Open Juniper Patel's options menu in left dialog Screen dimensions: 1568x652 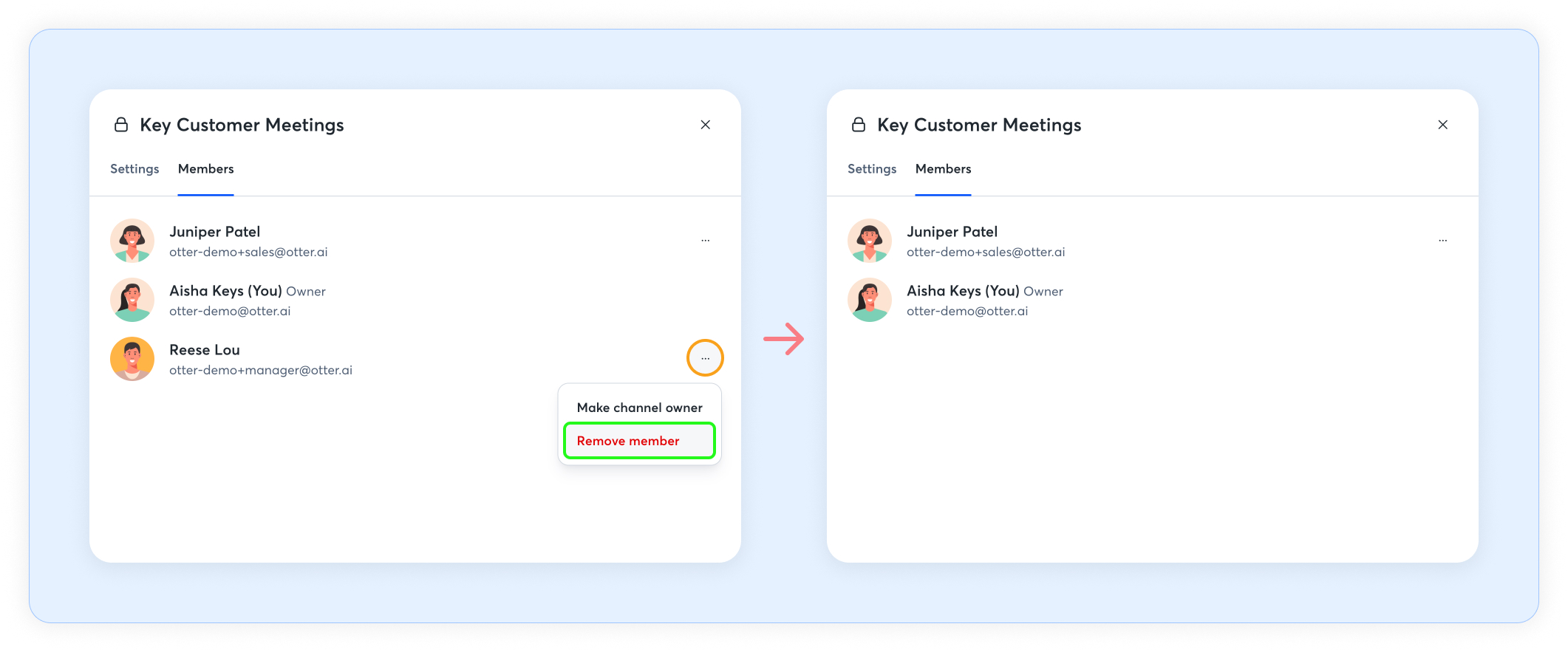point(705,241)
